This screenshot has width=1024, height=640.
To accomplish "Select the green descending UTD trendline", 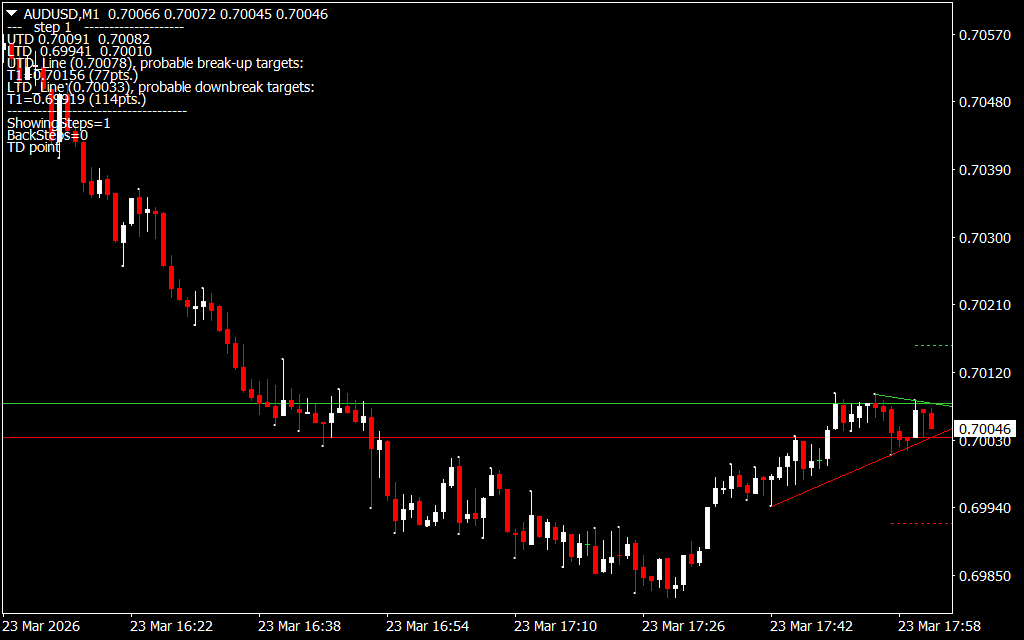I will (910, 400).
